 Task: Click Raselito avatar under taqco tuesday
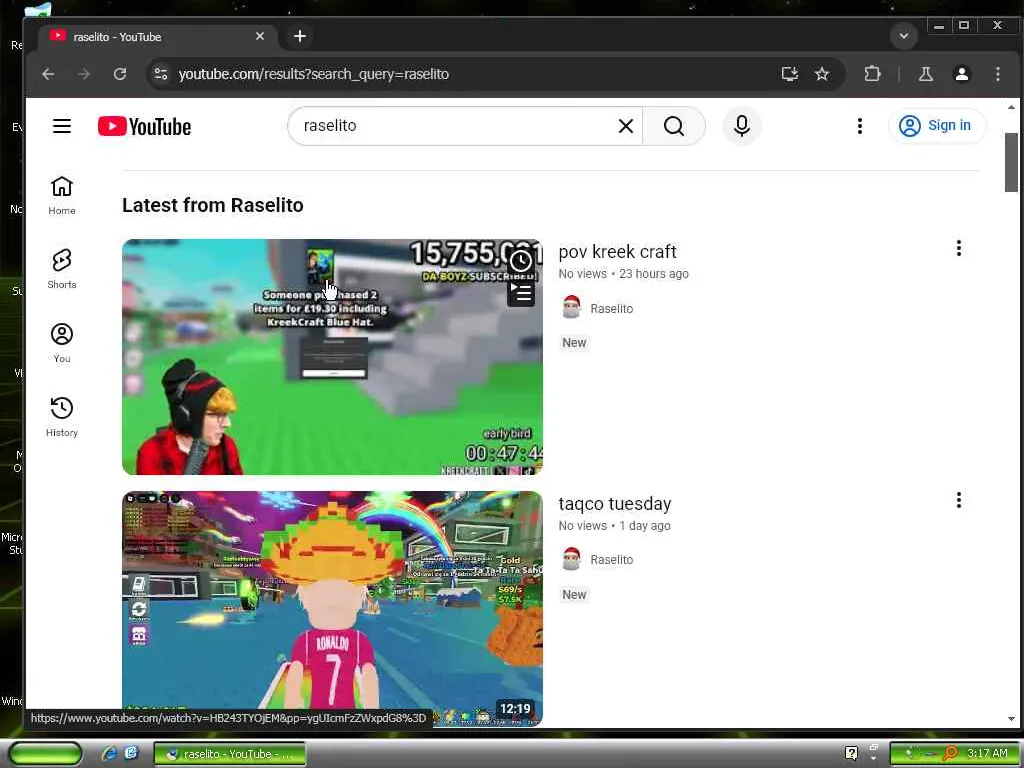click(571, 560)
